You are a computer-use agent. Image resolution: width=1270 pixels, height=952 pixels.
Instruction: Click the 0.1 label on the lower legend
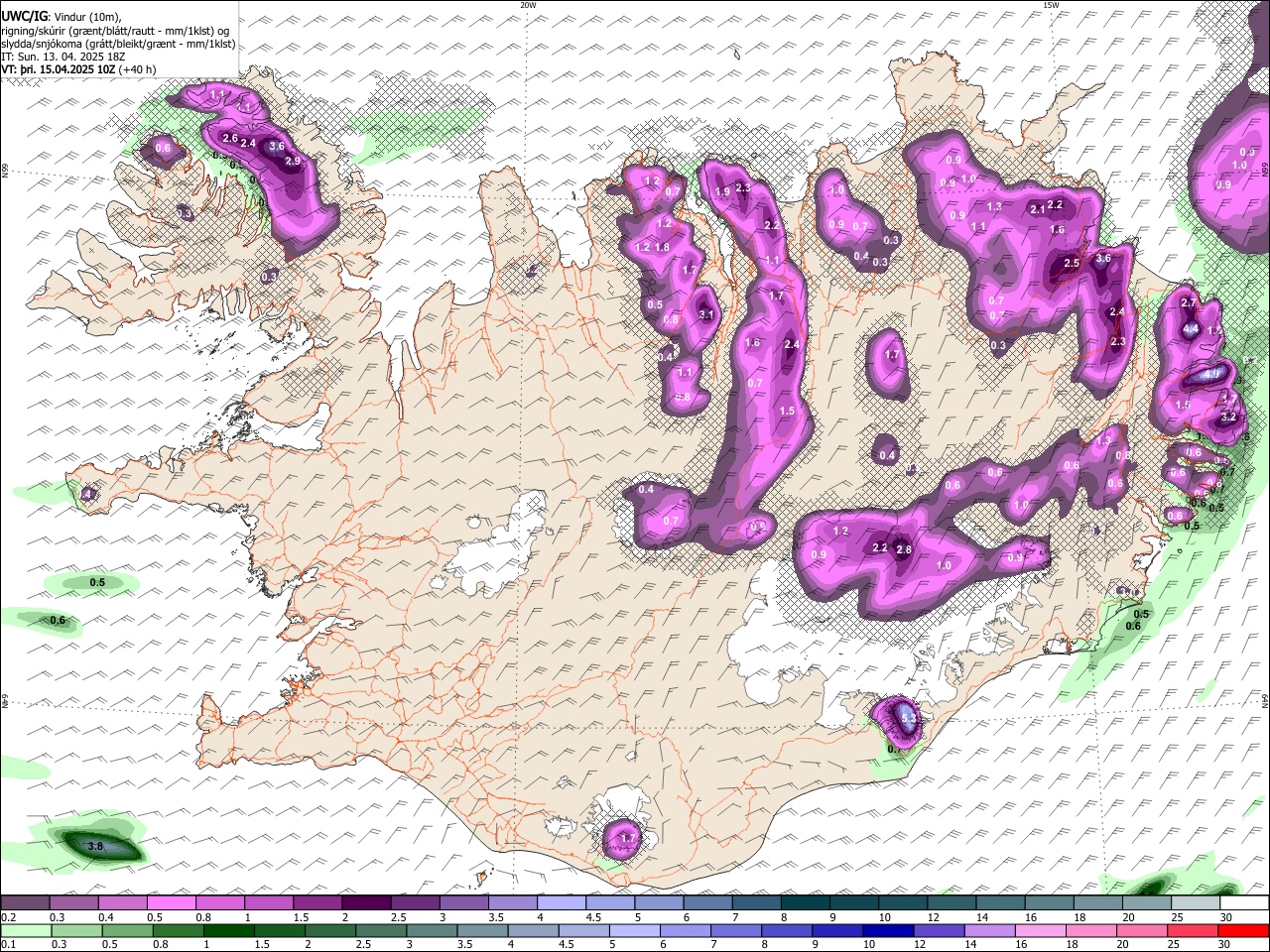(x=8, y=945)
